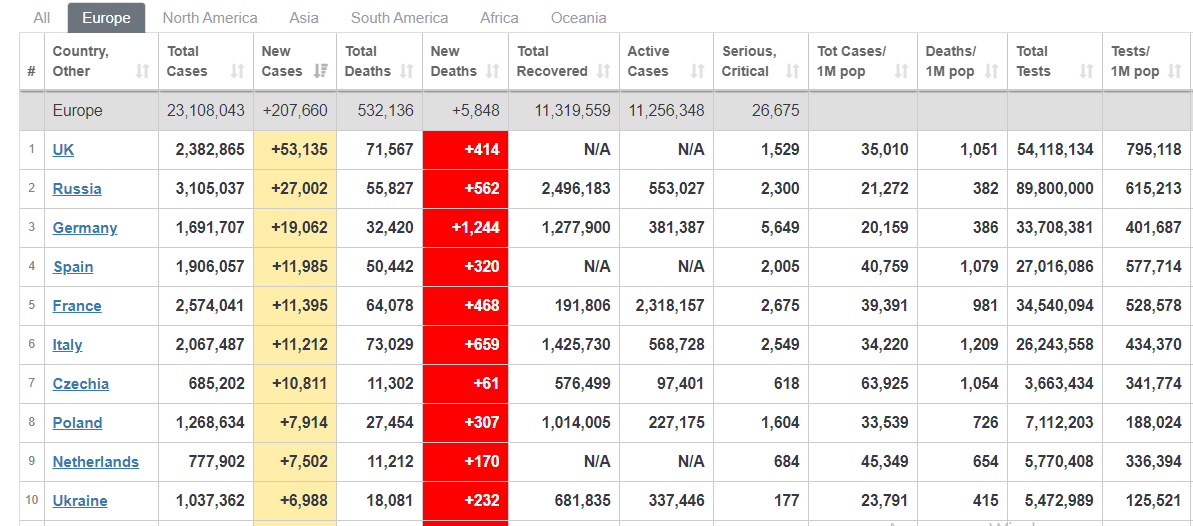
Task: Open the Netherlands country page
Action: [96, 462]
